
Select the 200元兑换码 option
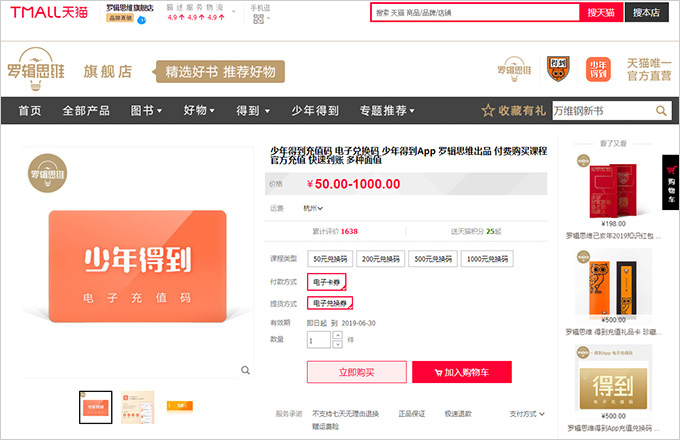pyautogui.click(x=380, y=259)
